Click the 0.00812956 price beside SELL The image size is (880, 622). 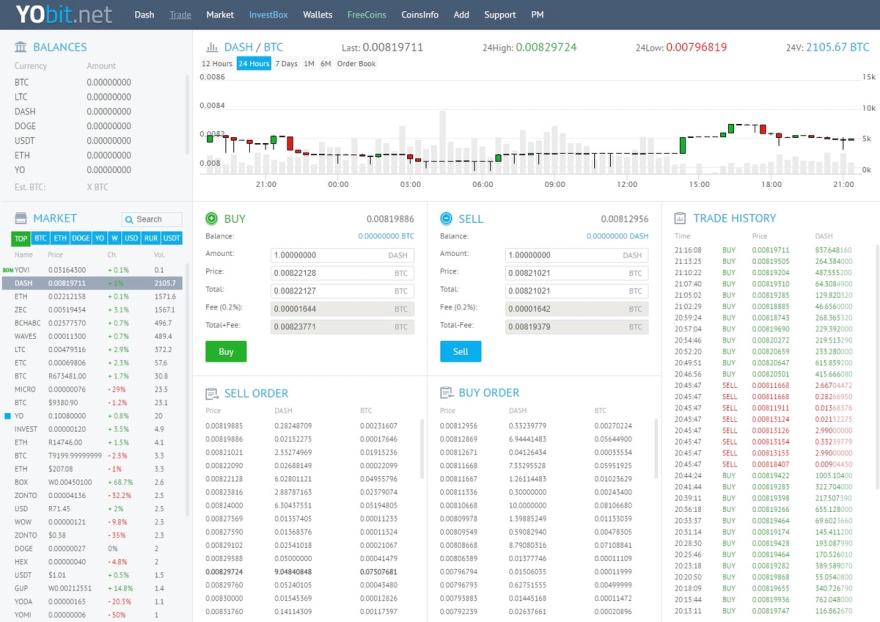point(624,219)
